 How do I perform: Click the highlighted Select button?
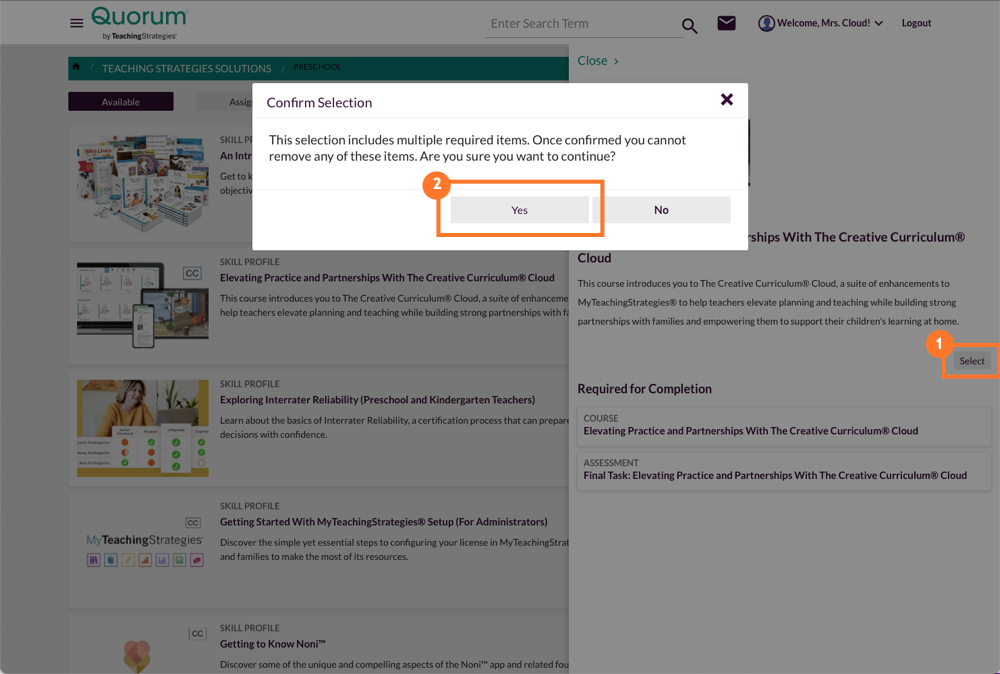pyautogui.click(x=971, y=361)
